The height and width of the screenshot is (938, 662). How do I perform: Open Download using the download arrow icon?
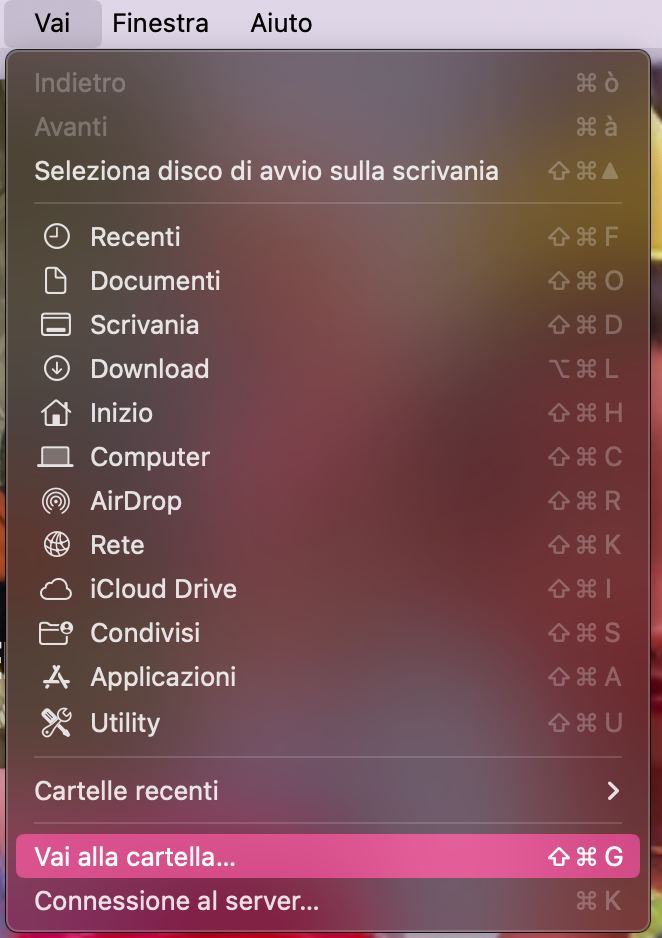coord(56,369)
